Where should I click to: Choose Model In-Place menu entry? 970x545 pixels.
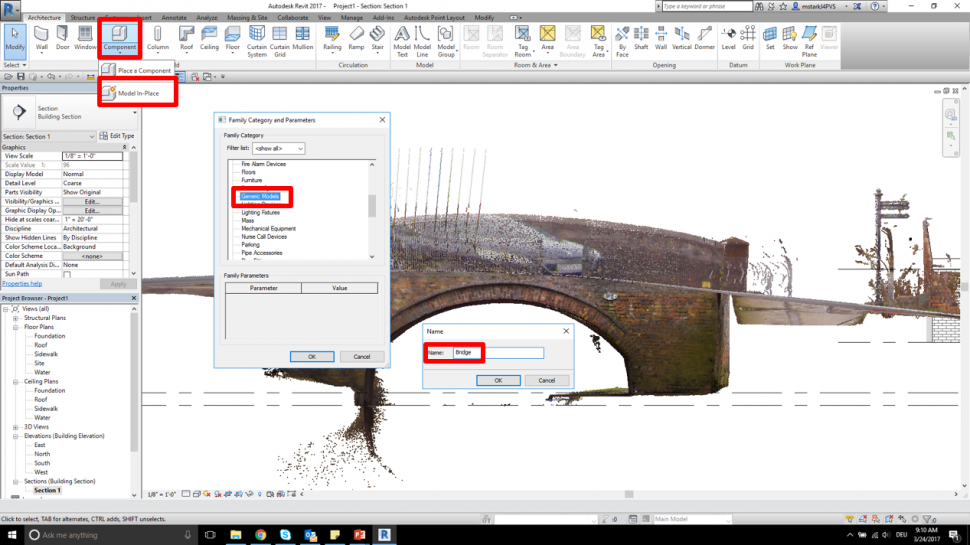(138, 93)
